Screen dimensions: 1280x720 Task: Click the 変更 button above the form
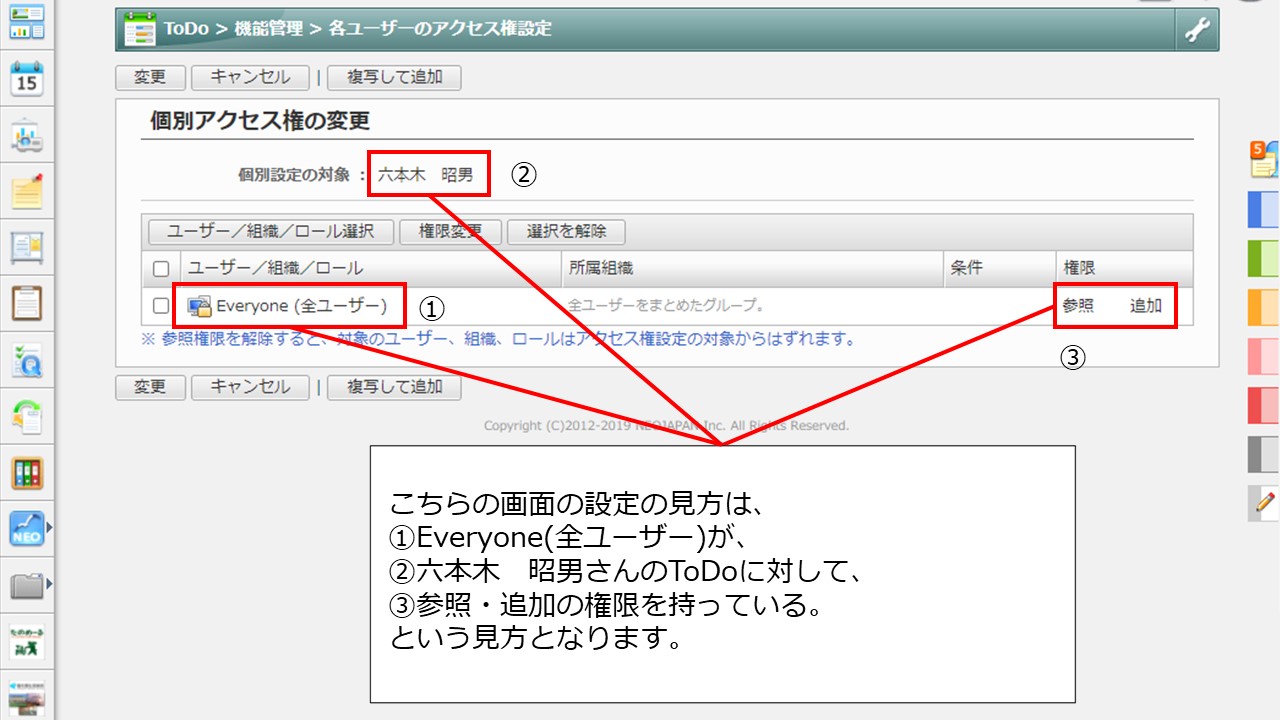(150, 77)
